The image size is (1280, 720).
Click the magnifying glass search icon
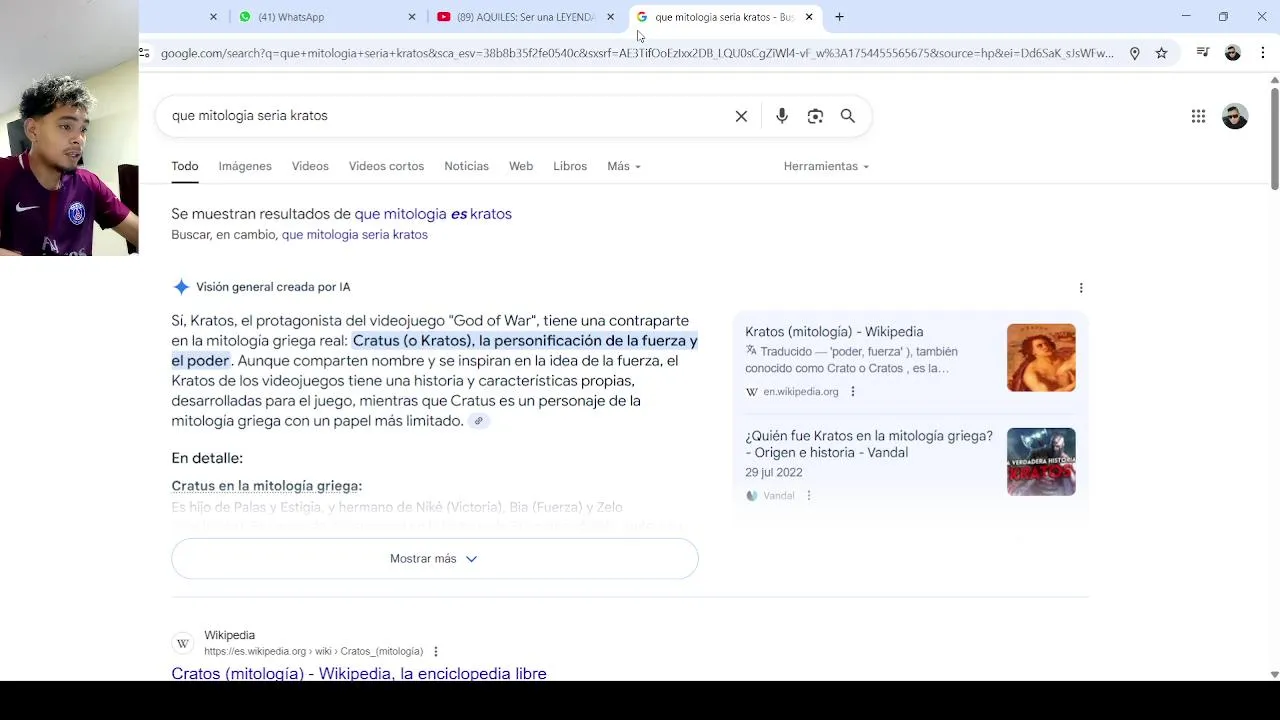pos(848,116)
